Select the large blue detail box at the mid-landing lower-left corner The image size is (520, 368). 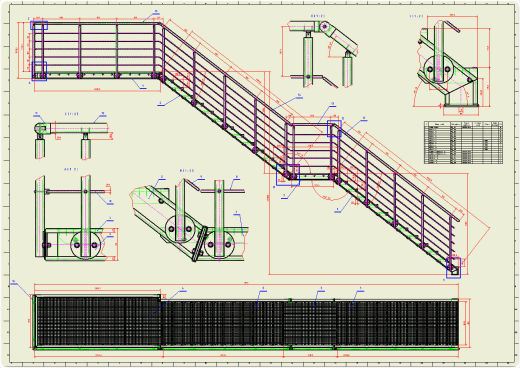pyautogui.click(x=288, y=175)
